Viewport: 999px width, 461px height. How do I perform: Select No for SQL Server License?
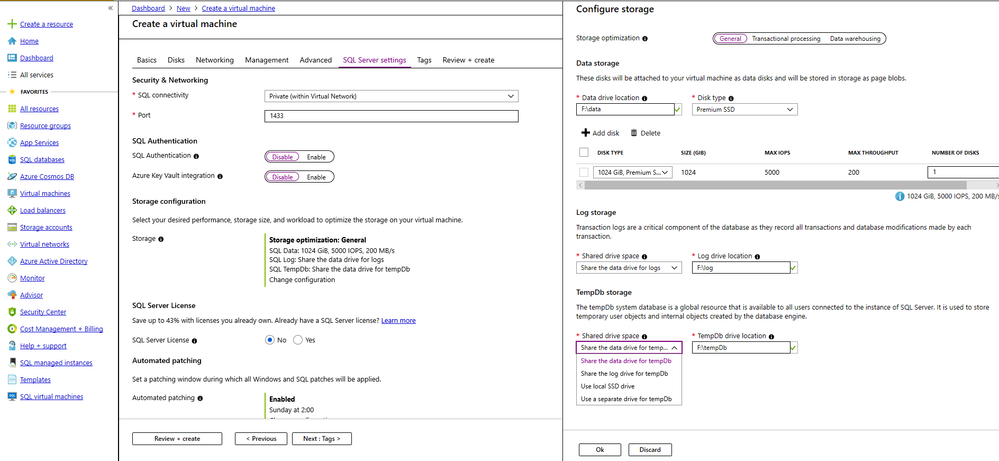tap(270, 340)
